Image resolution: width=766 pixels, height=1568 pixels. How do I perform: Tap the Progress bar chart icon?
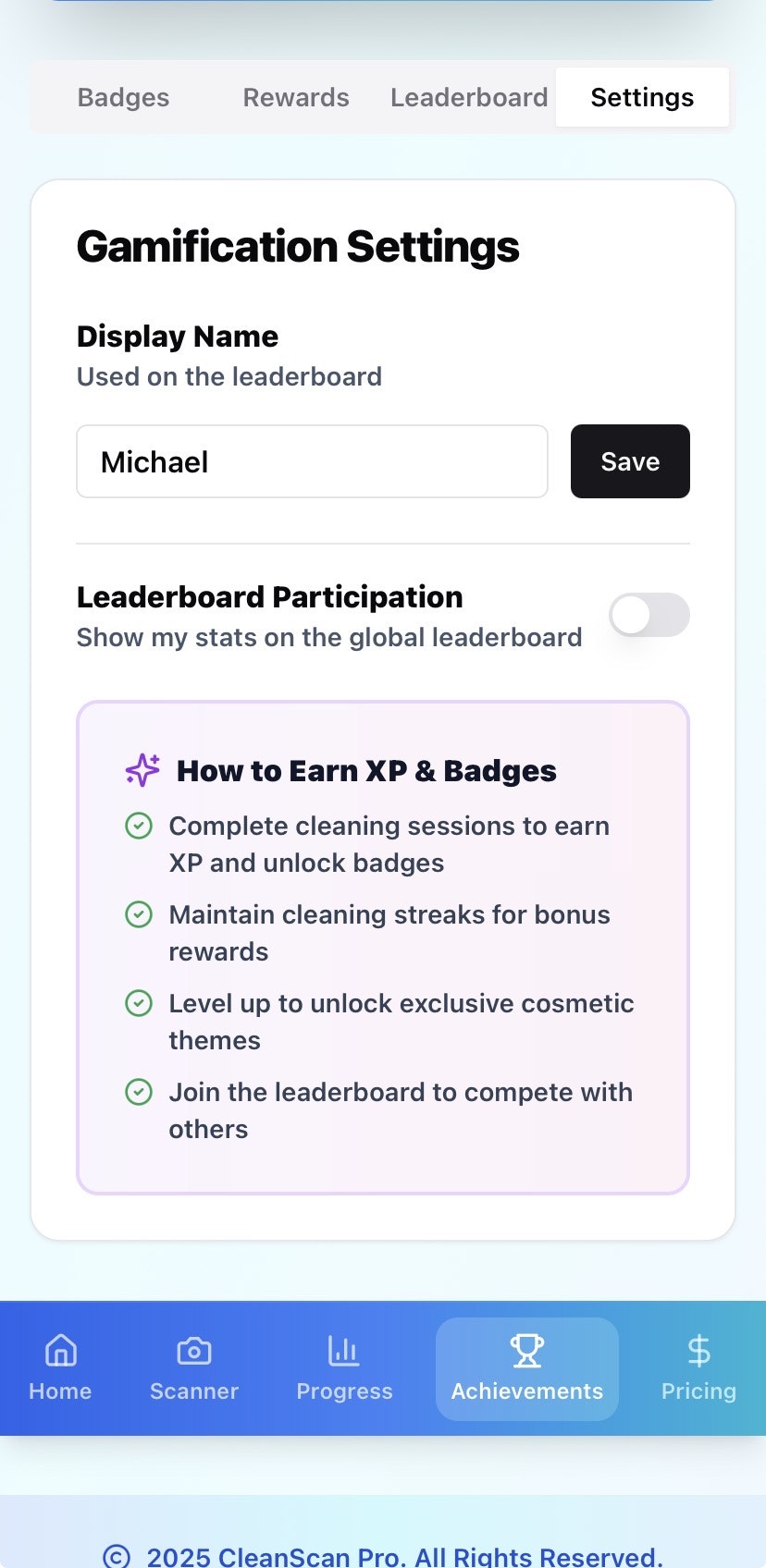coord(343,1351)
